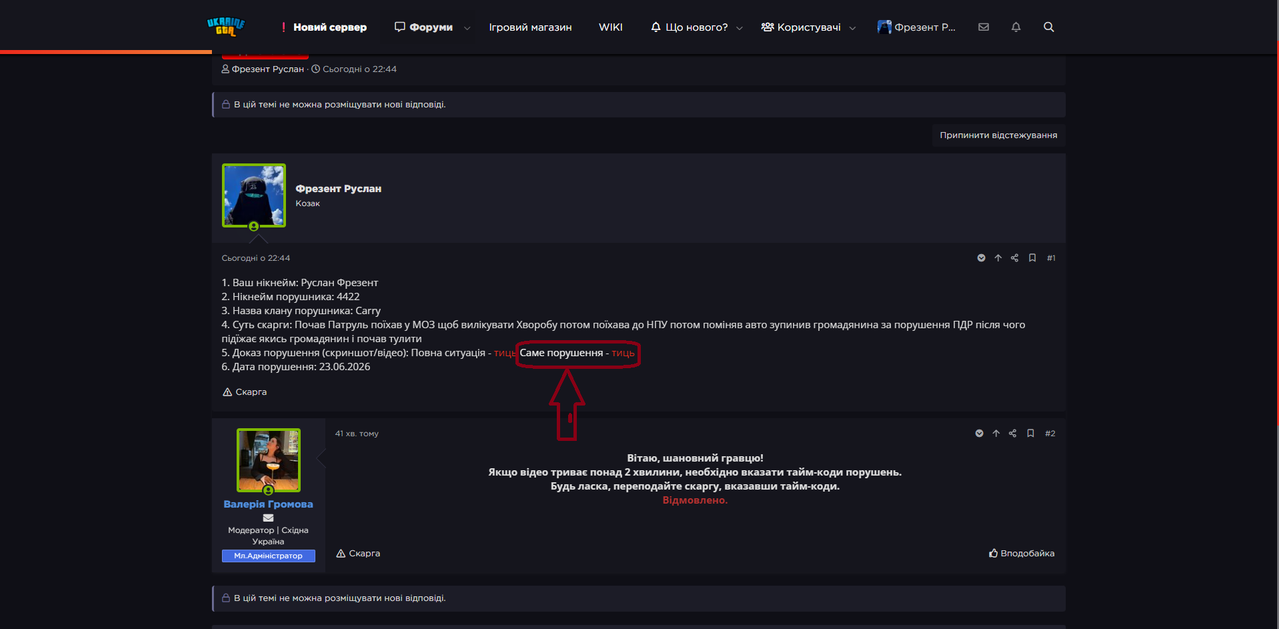Open the Саме порушення тиць link
The image size is (1279, 629).
pyautogui.click(x=623, y=353)
